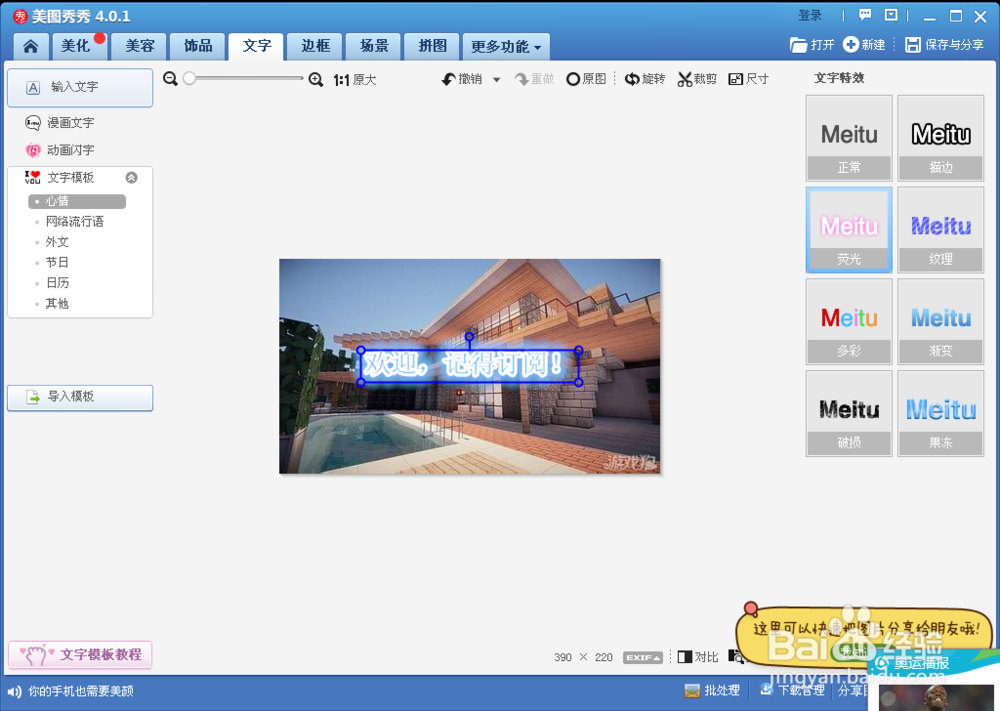Click the EXIF info button

click(x=643, y=657)
